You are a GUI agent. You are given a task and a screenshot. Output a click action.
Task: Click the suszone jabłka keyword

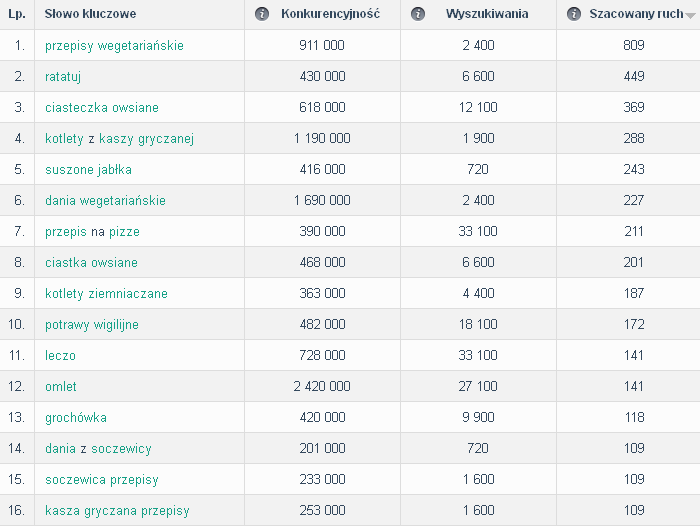coord(88,170)
